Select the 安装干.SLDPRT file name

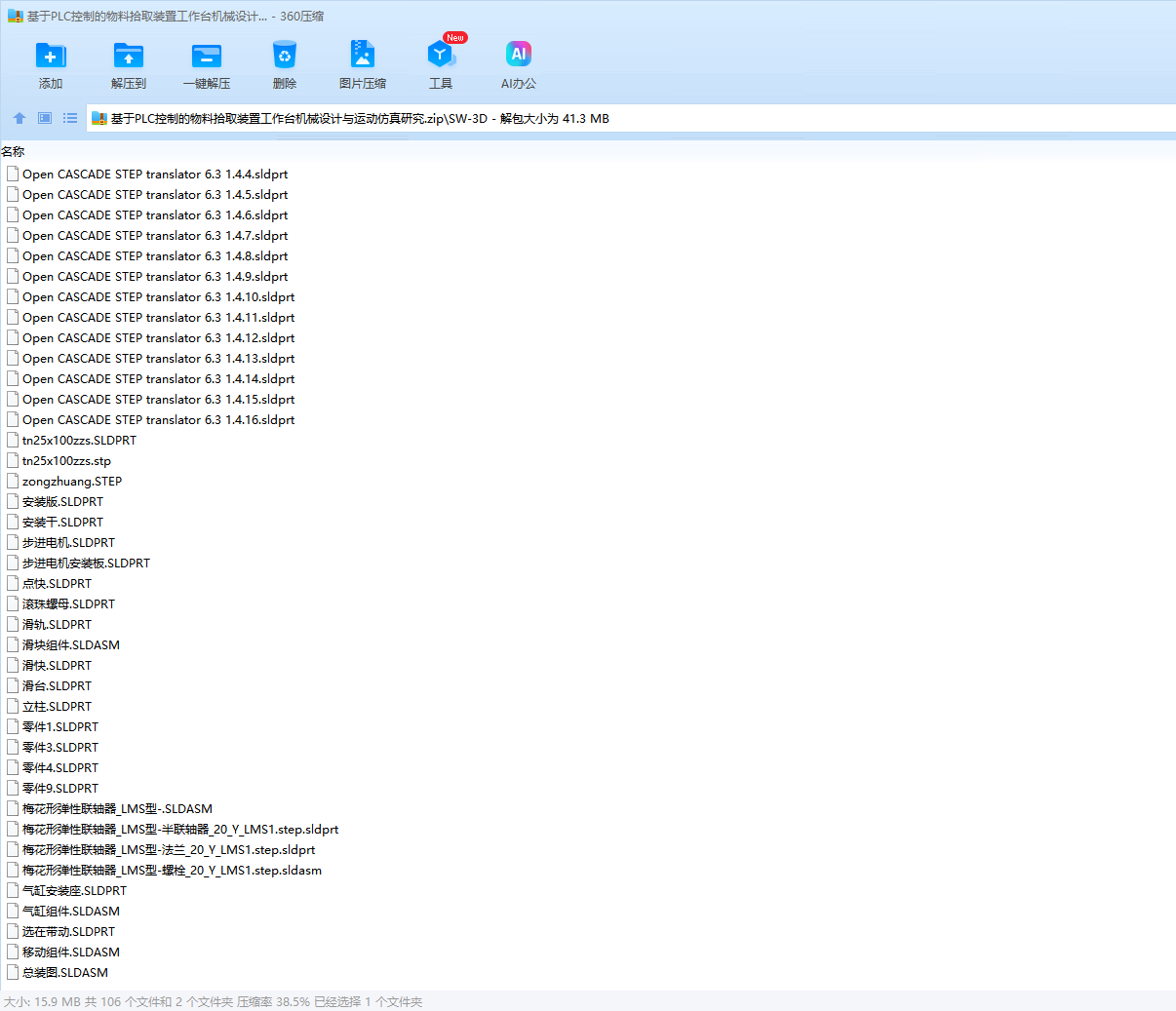tap(62, 522)
